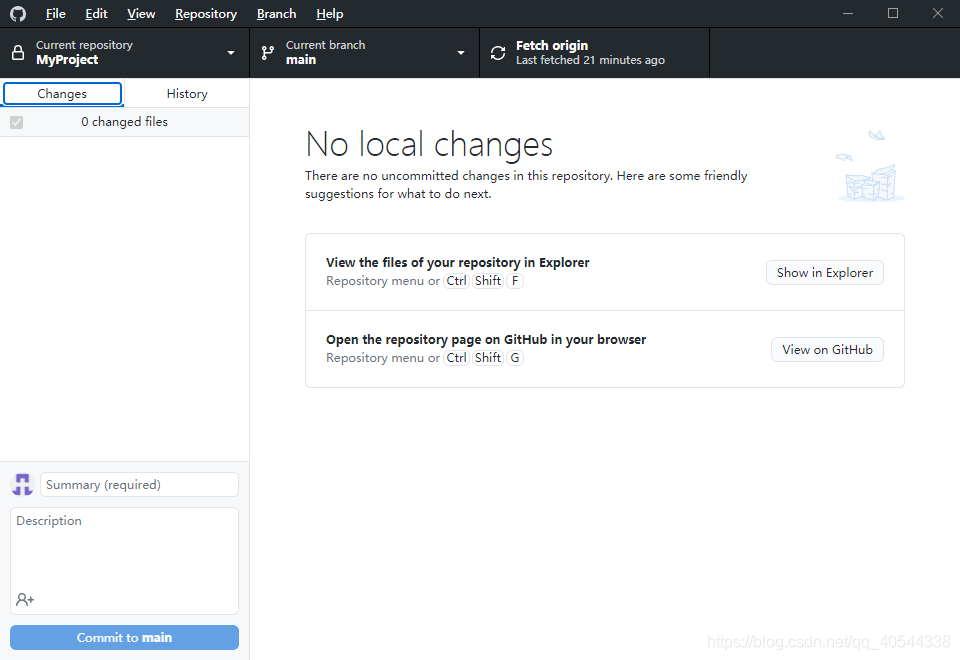Open the Branch menu
The height and width of the screenshot is (660, 960).
click(276, 13)
